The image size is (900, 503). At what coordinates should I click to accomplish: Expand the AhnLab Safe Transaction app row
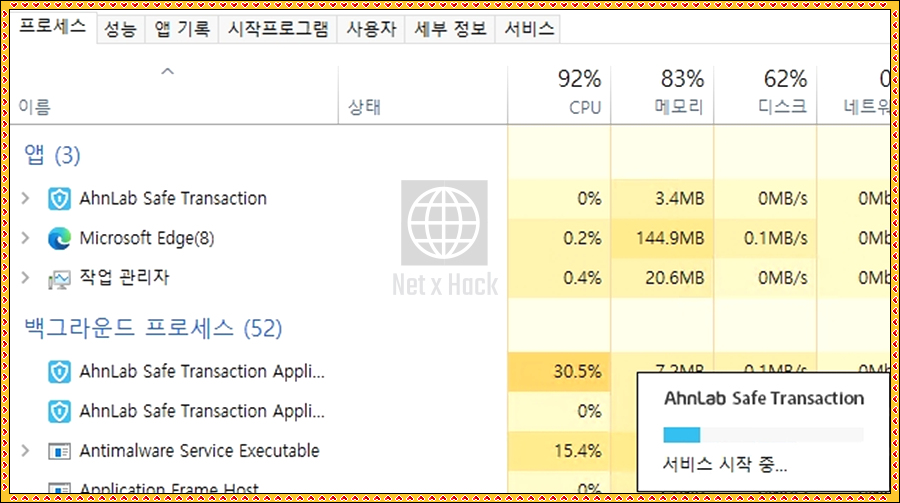tap(25, 199)
